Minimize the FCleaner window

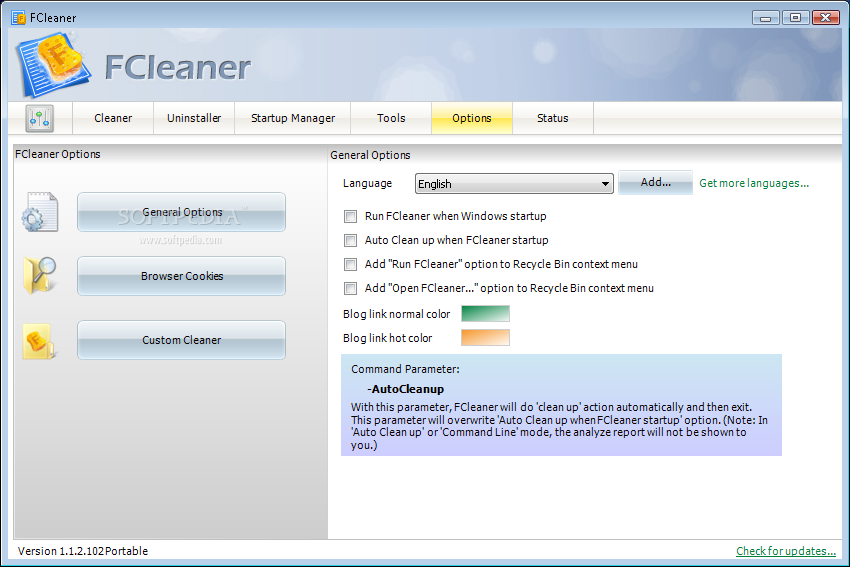pyautogui.click(x=765, y=18)
